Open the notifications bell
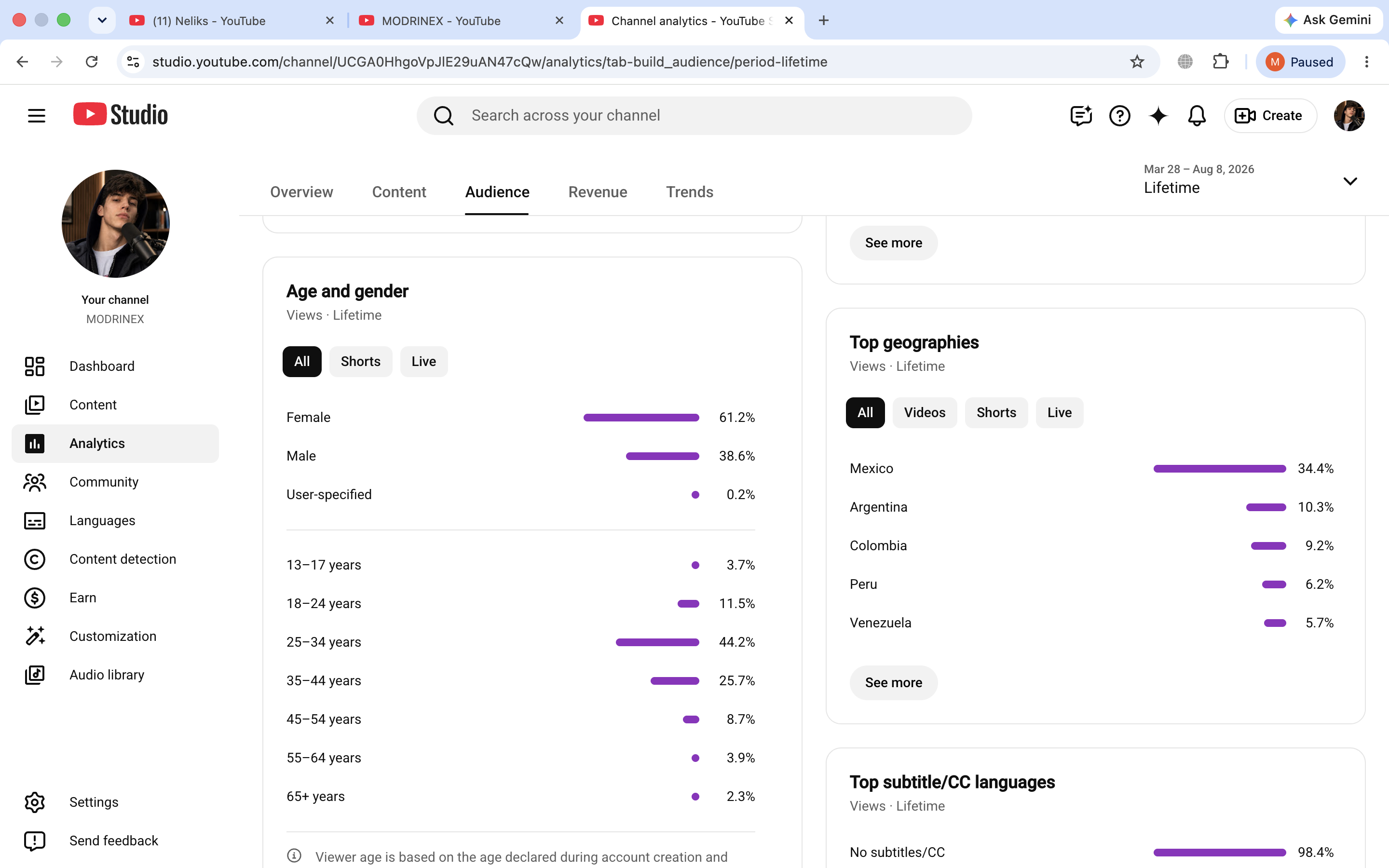 click(1197, 115)
